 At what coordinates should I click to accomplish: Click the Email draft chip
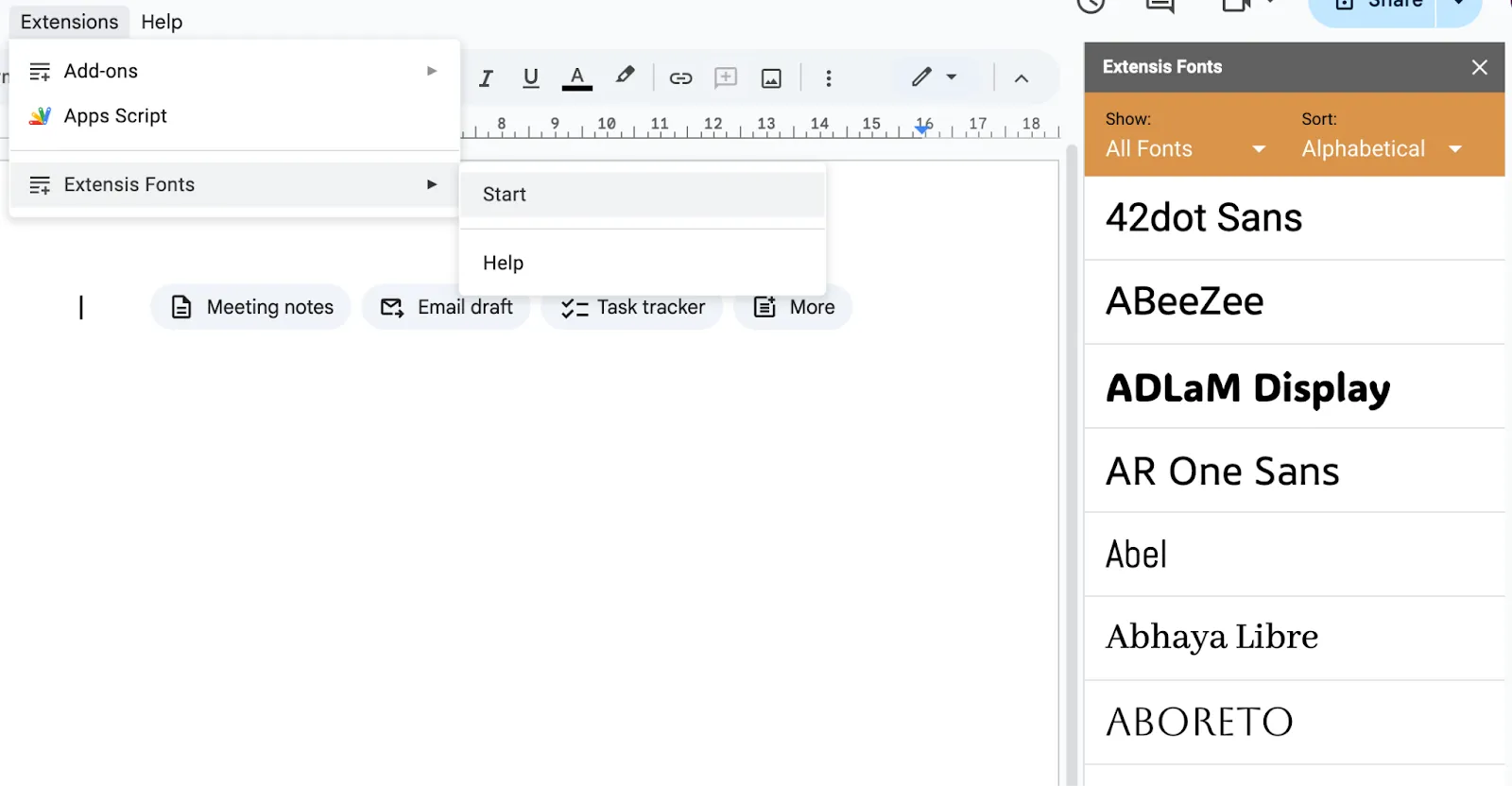coord(446,307)
